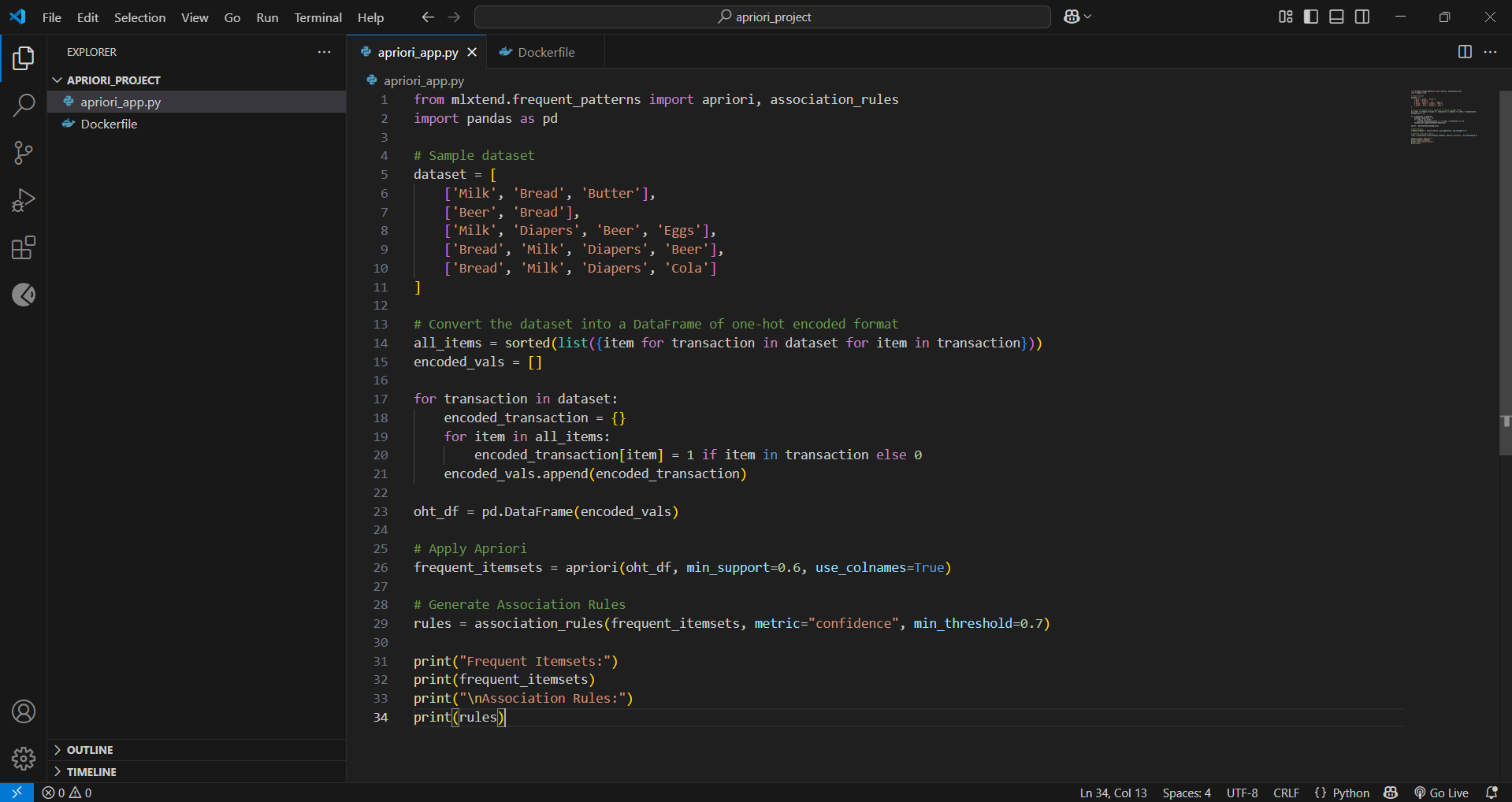Click 'association_rules' call on line 29
This screenshot has width=1512, height=802.
(539, 623)
